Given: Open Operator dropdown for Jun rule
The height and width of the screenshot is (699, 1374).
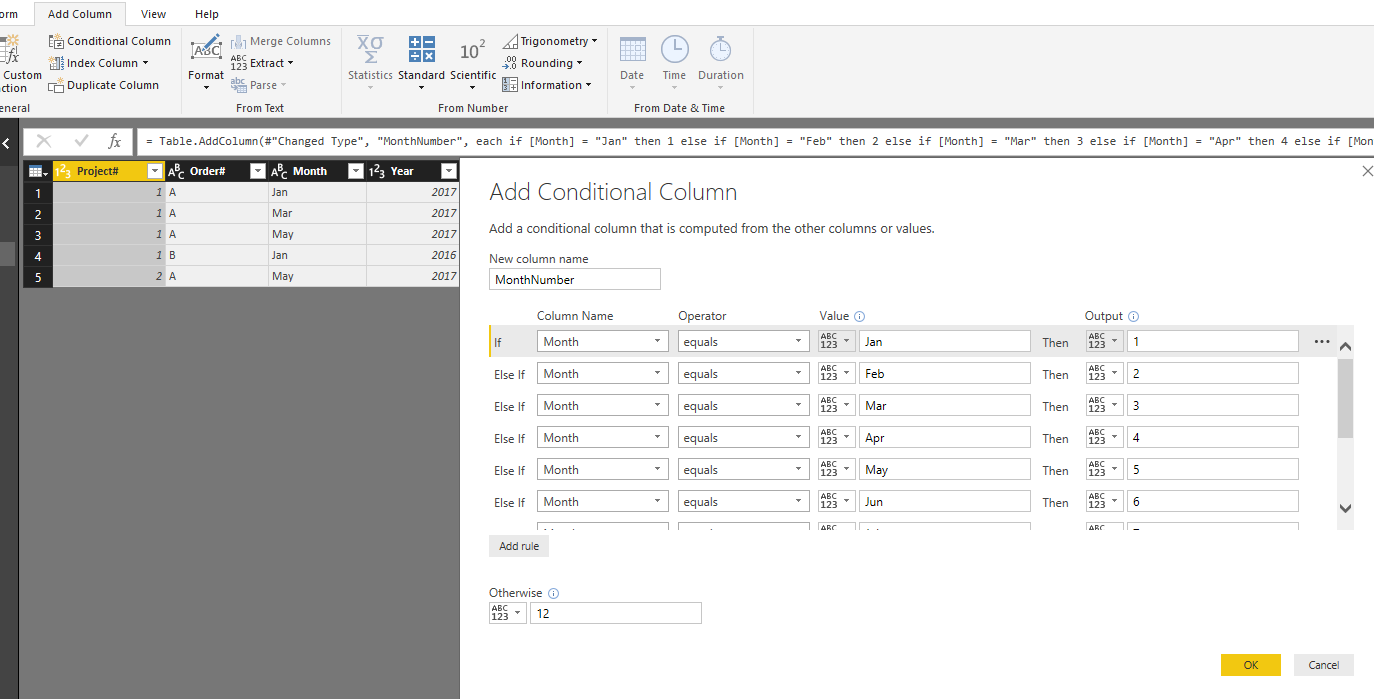Looking at the screenshot, I should 744,502.
